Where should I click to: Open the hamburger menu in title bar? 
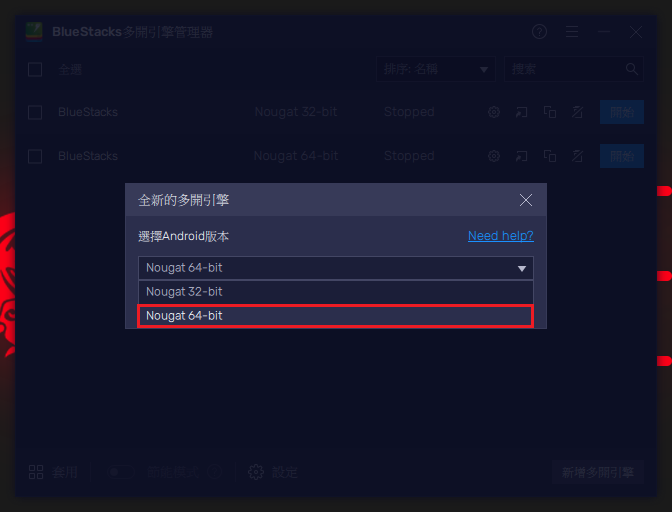click(x=572, y=32)
